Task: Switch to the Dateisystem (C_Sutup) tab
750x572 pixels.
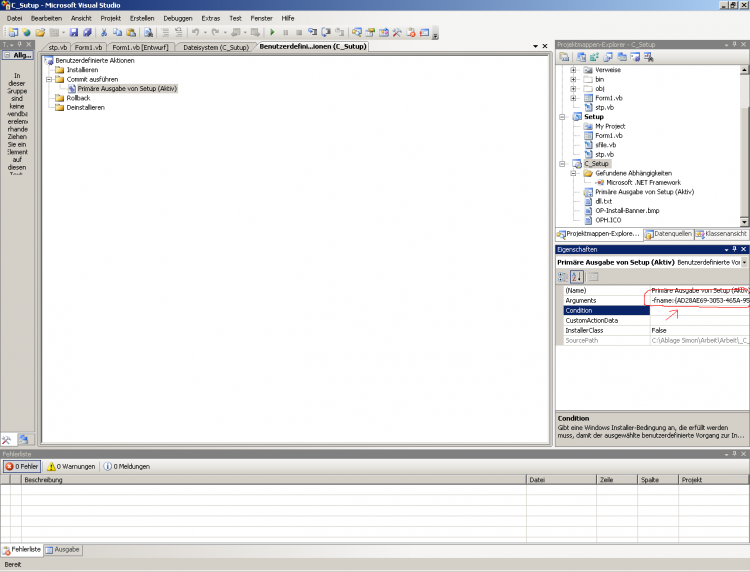Action: coord(216,47)
